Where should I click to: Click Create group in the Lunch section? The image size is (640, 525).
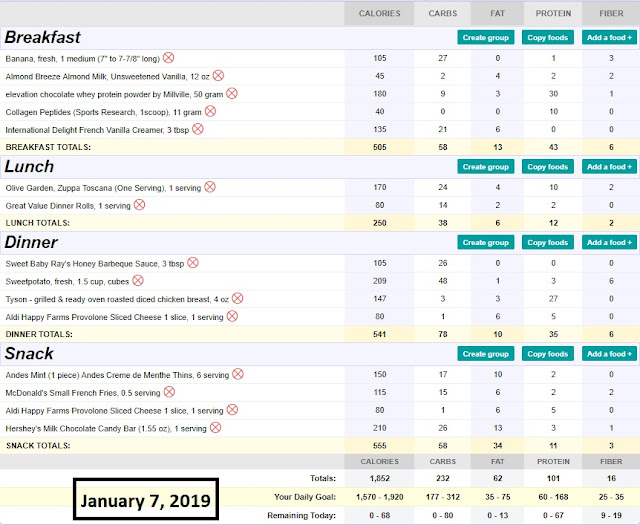click(486, 167)
